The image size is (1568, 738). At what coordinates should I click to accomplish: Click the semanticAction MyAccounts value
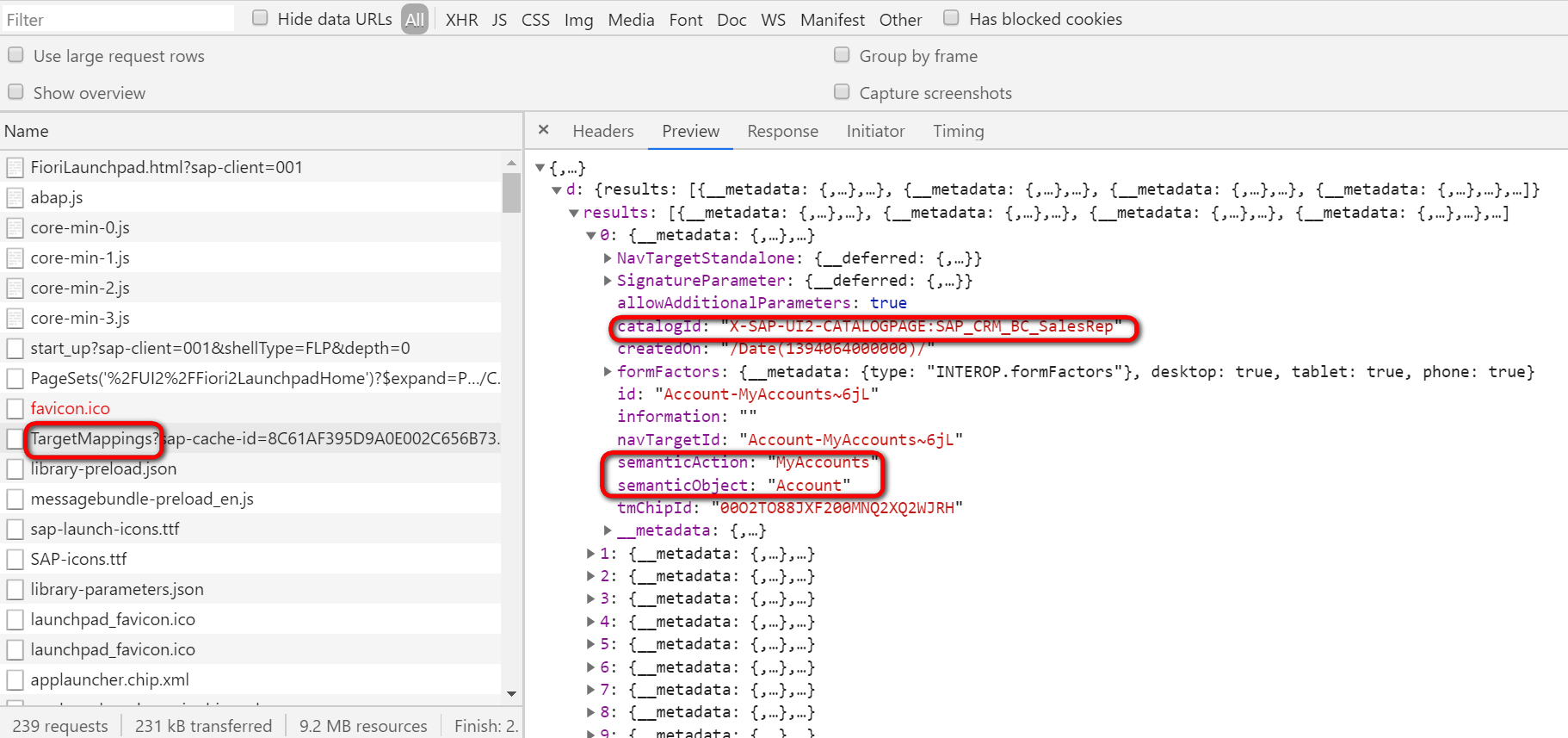[x=823, y=462]
